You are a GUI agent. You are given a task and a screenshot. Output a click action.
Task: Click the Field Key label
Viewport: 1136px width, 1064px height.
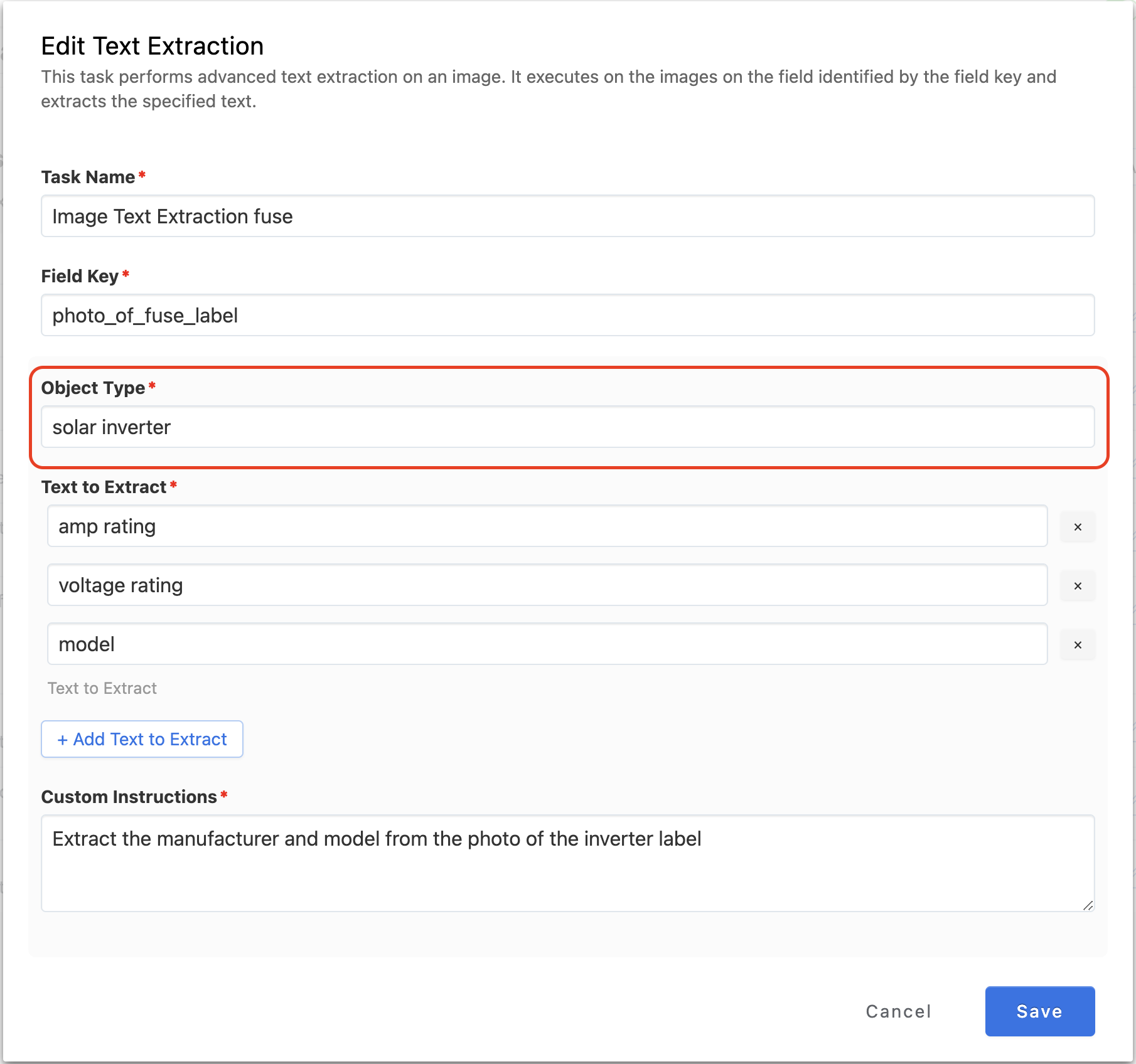[x=80, y=276]
